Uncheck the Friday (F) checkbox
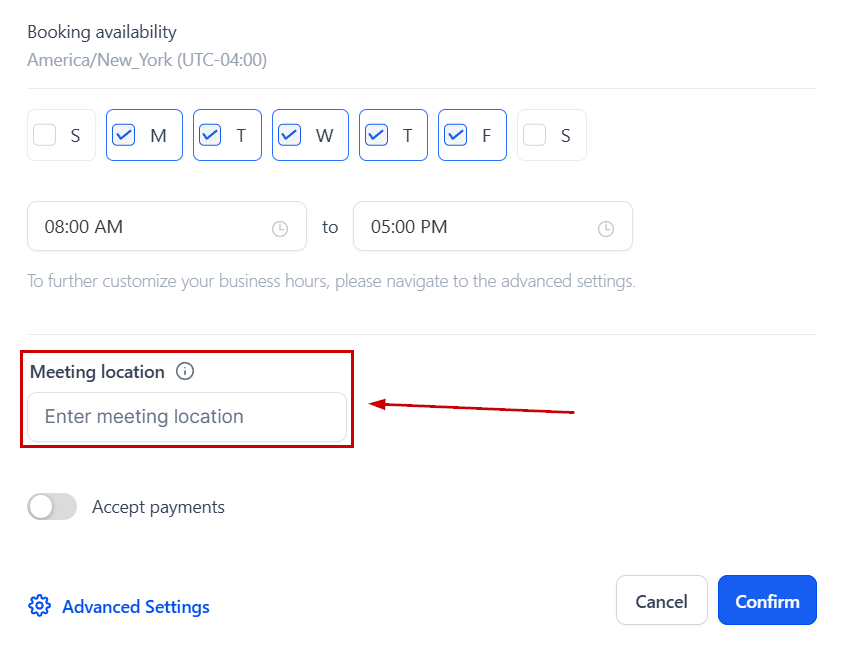This screenshot has width=841, height=647. 455,135
